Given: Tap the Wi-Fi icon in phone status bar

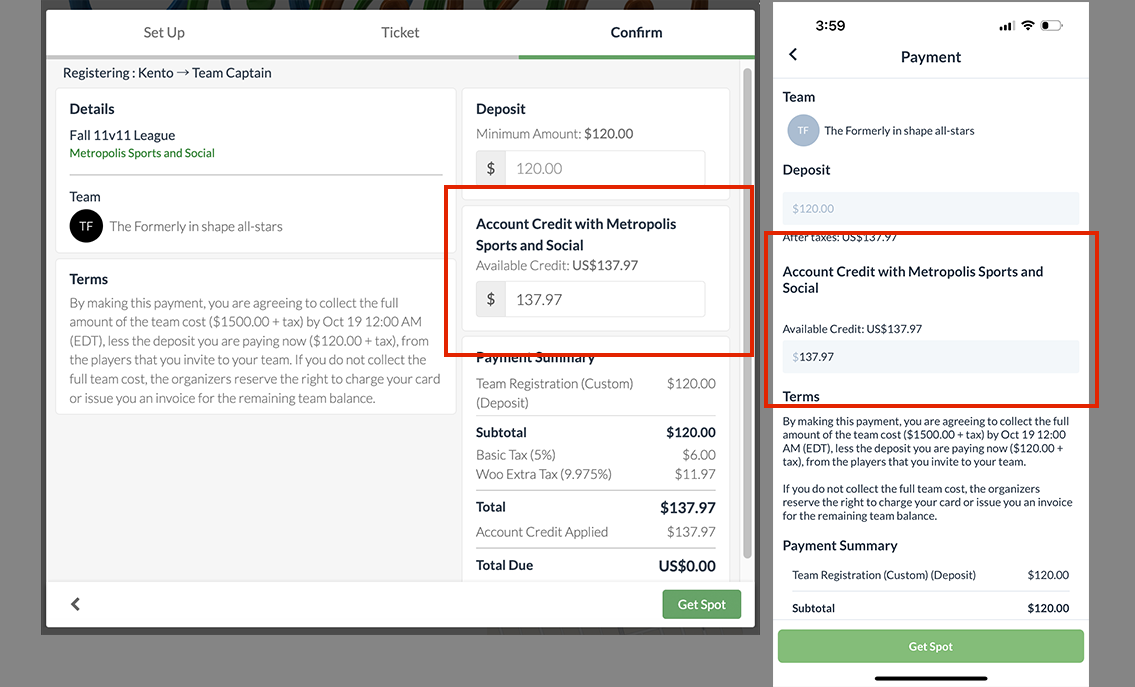Looking at the screenshot, I should point(1027,25).
